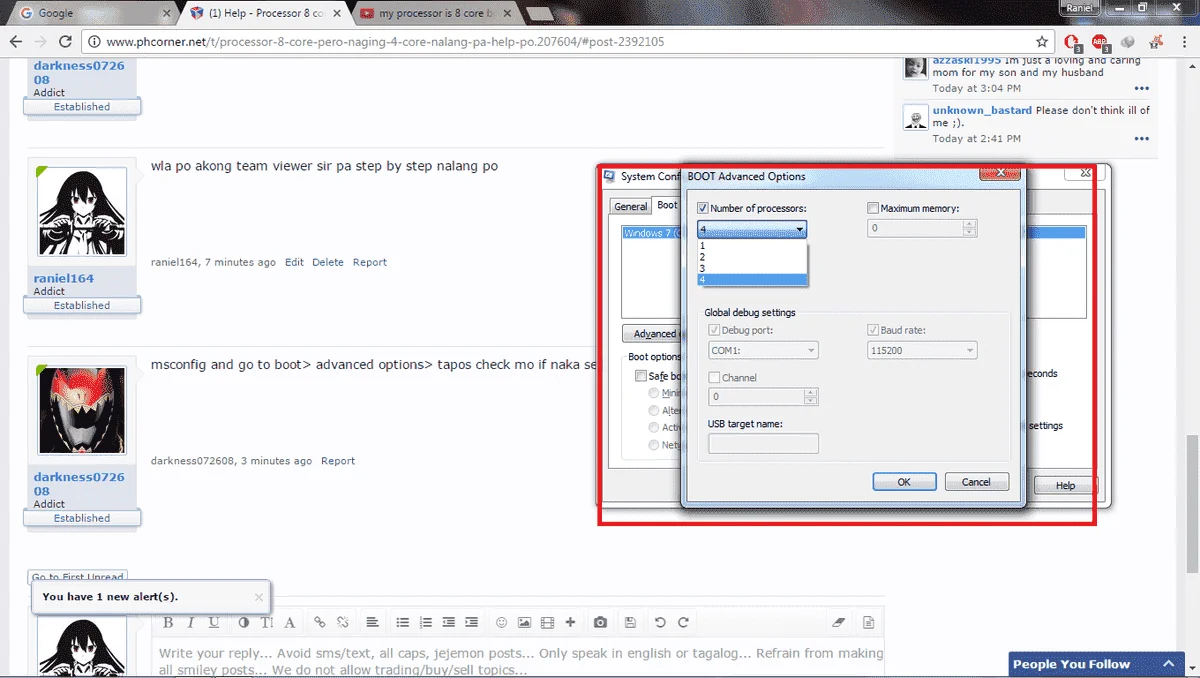
Task: Open the font size tool
Action: point(267,622)
